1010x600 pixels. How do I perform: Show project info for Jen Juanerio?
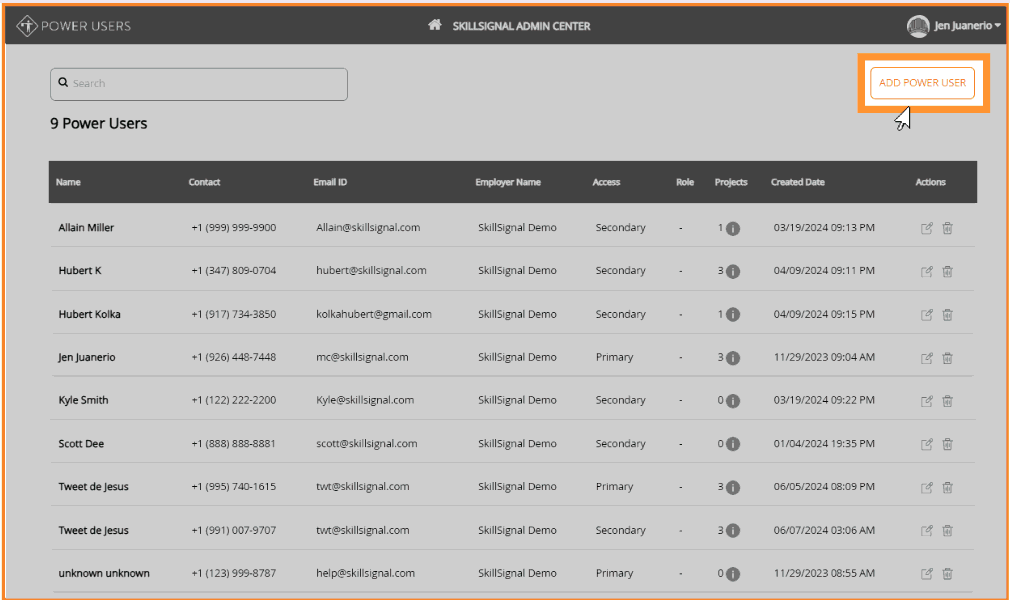tap(732, 358)
